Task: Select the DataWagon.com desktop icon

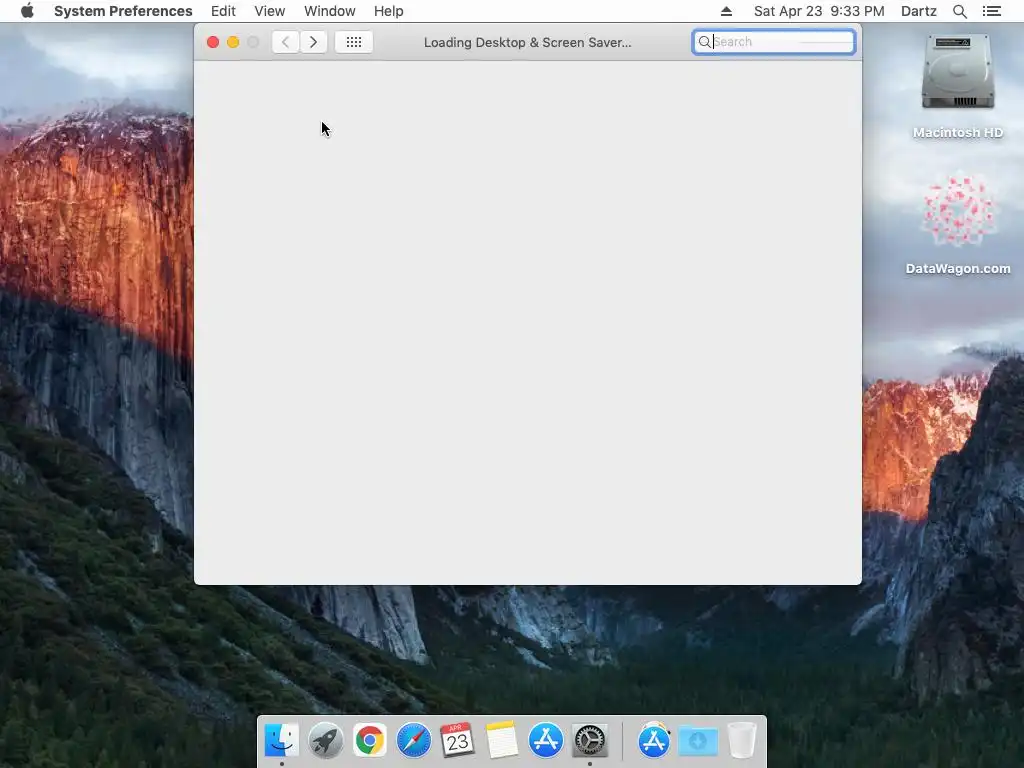Action: click(957, 222)
